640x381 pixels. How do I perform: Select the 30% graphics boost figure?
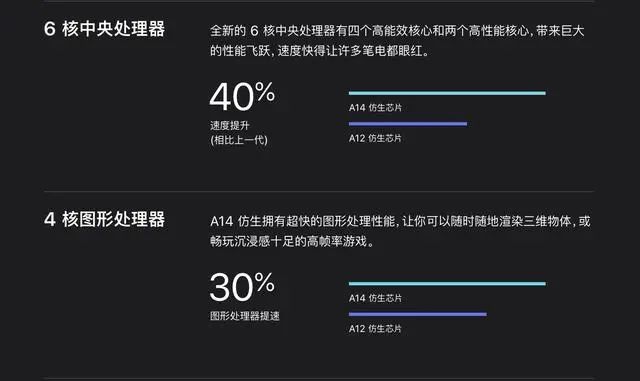coord(242,287)
